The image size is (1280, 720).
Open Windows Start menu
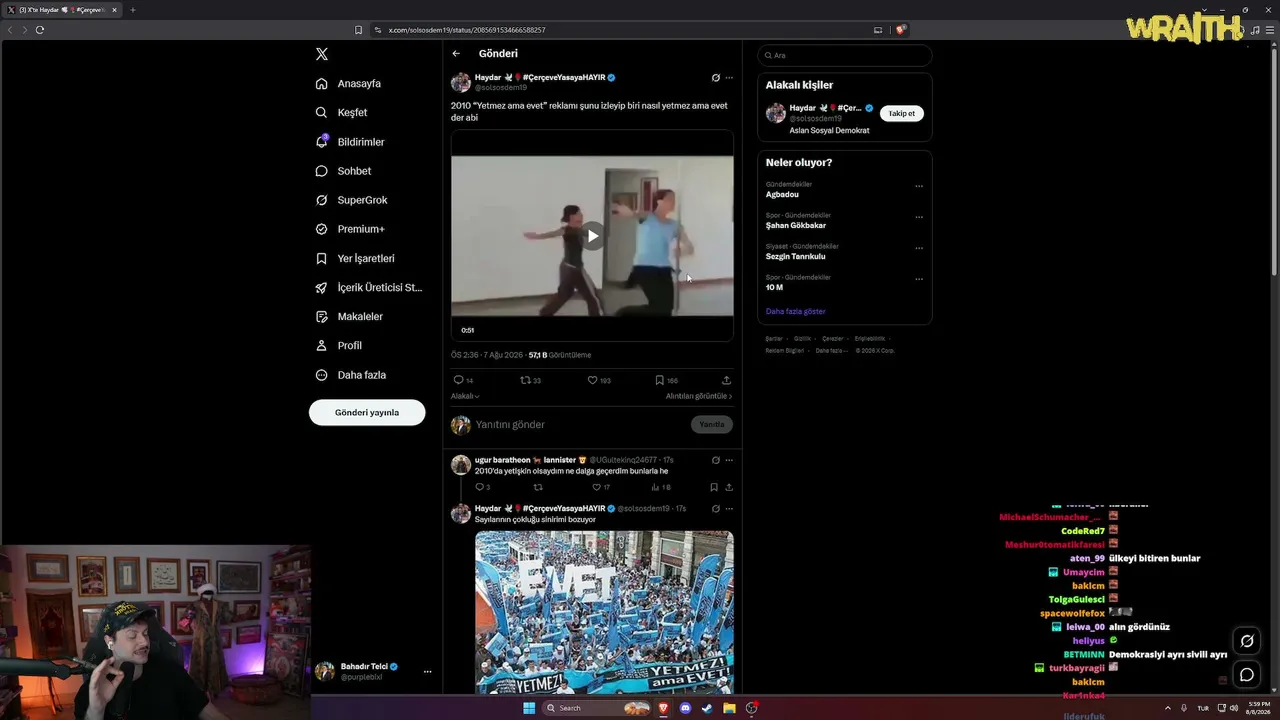pos(529,708)
